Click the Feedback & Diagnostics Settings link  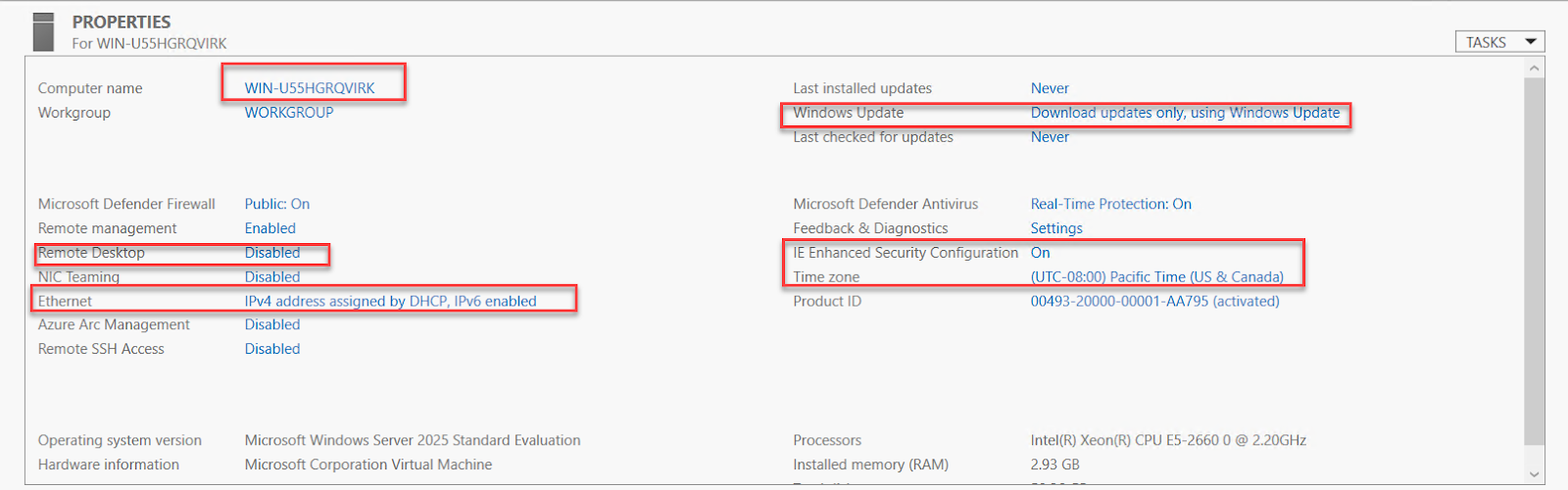click(x=1056, y=228)
